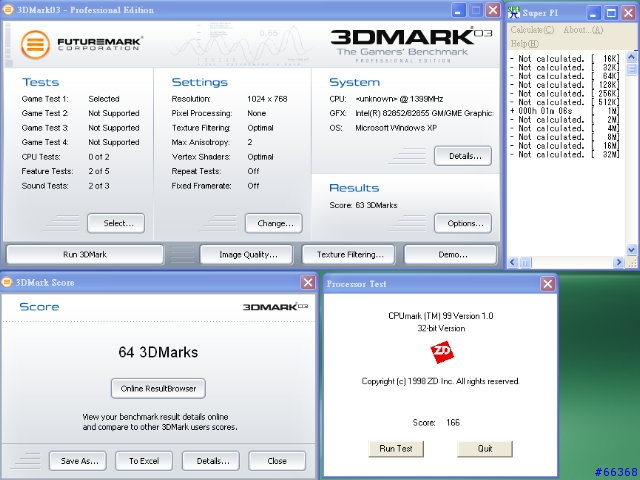Image resolution: width=640 pixels, height=480 pixels.
Task: Close the 3DMark Score window
Action: click(x=308, y=282)
